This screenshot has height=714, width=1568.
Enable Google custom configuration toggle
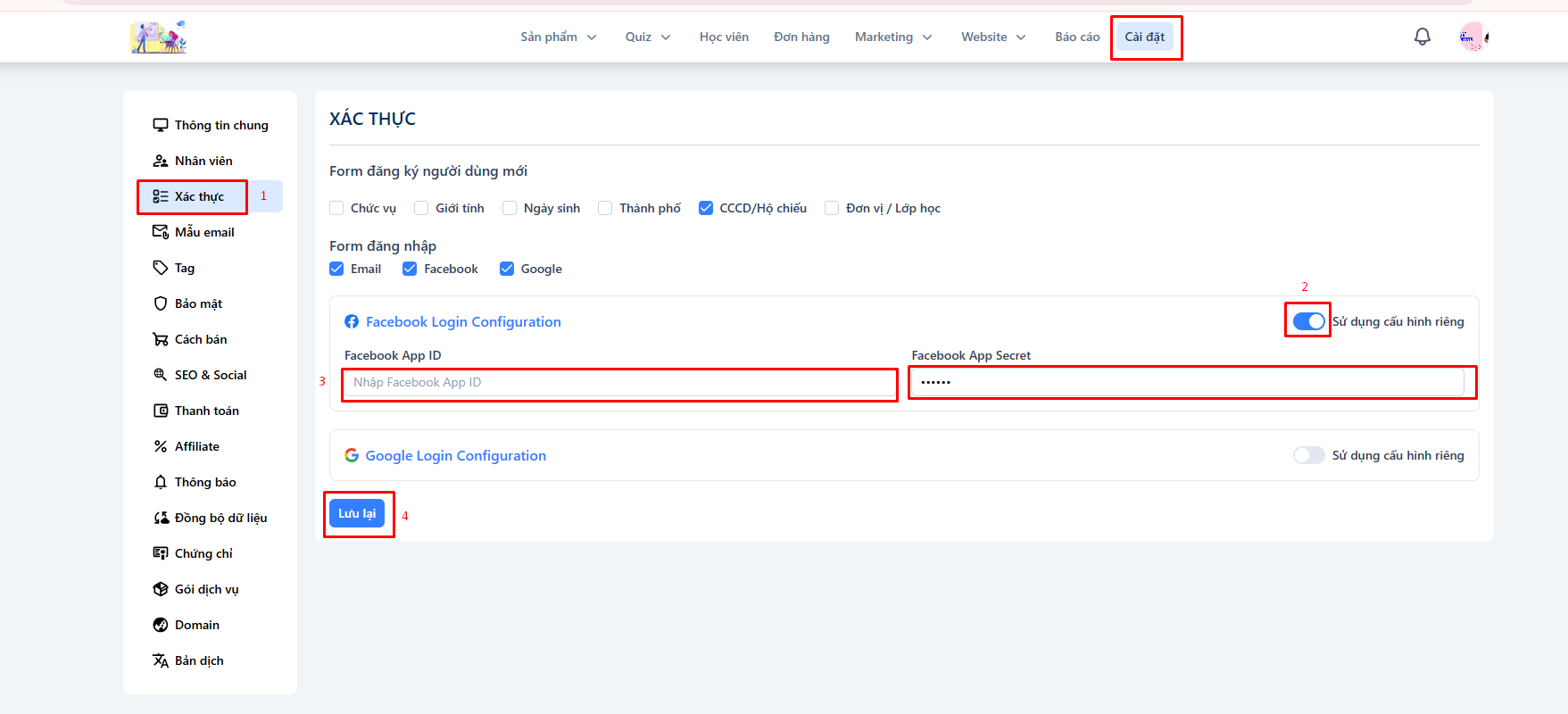pyautogui.click(x=1308, y=455)
